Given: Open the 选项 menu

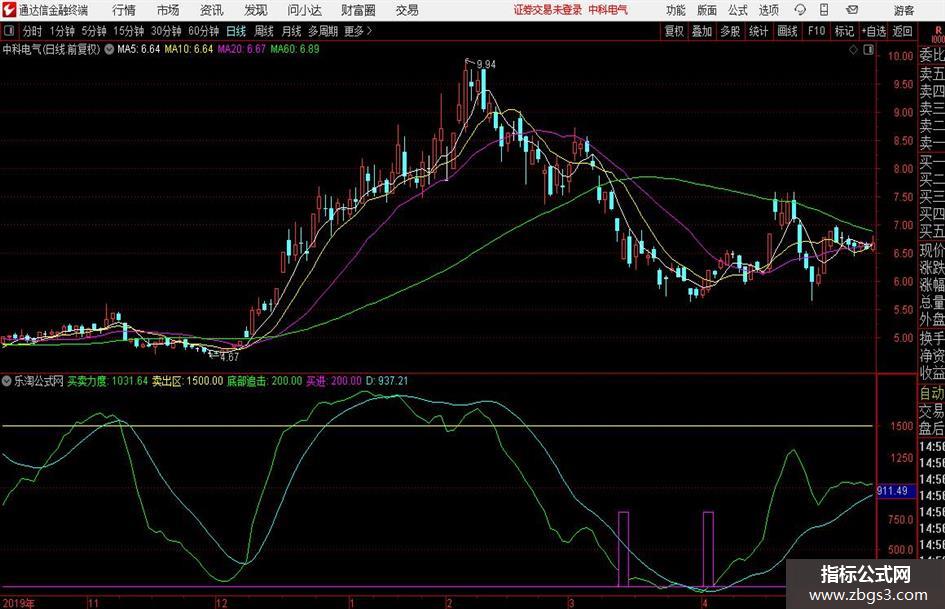Looking at the screenshot, I should (768, 10).
